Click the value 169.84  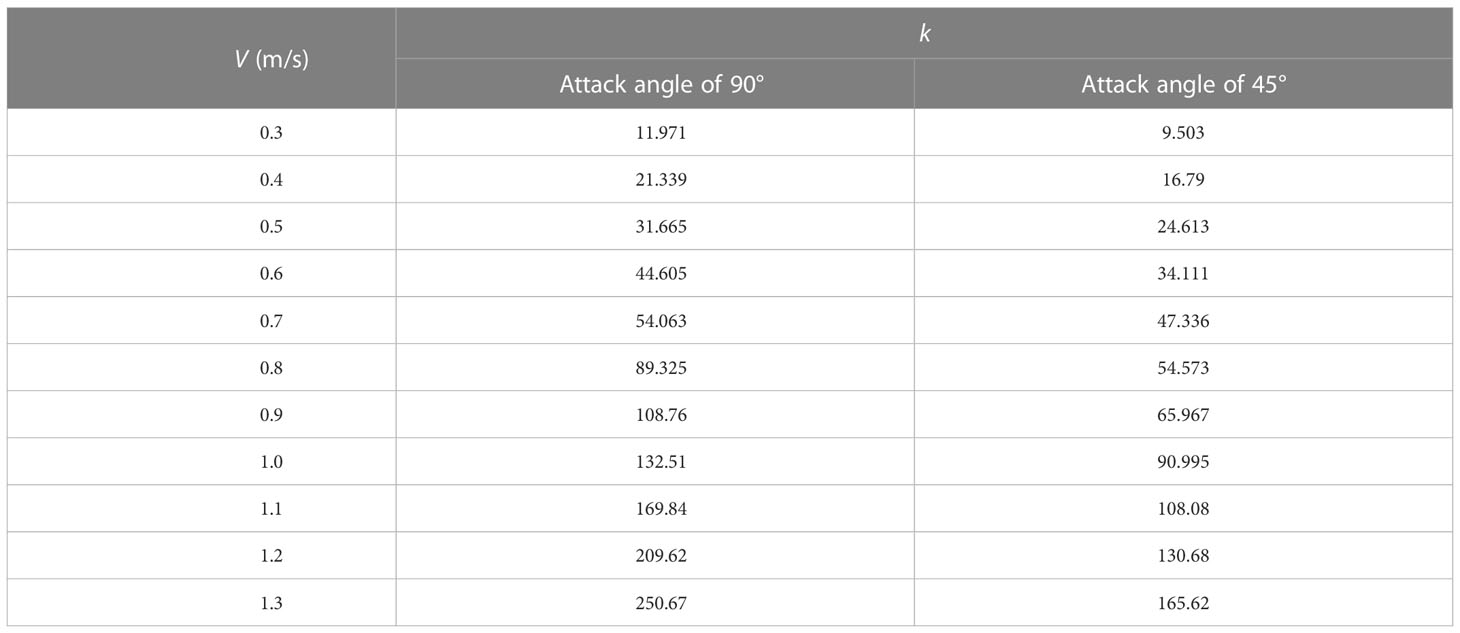pyautogui.click(x=655, y=508)
